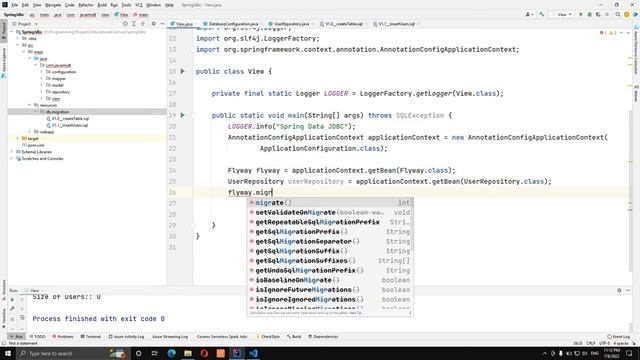Click the Stop icon in the main toolbar
The width and height of the screenshot is (640, 360).
tap(607, 14)
